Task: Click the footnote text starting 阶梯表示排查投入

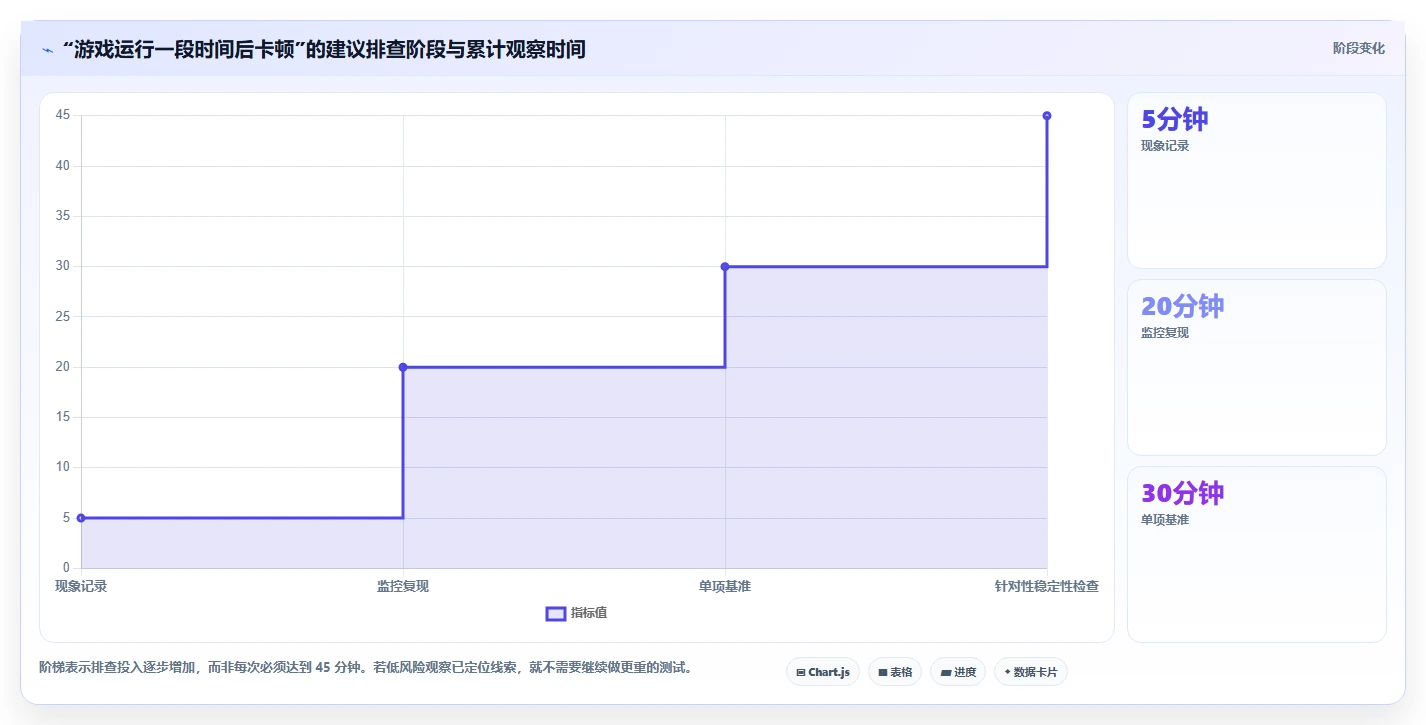Action: [366, 667]
